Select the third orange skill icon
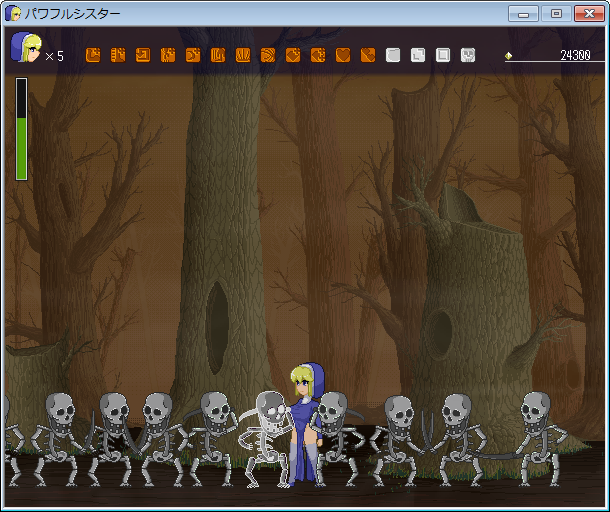The height and width of the screenshot is (512, 610). [x=143, y=55]
